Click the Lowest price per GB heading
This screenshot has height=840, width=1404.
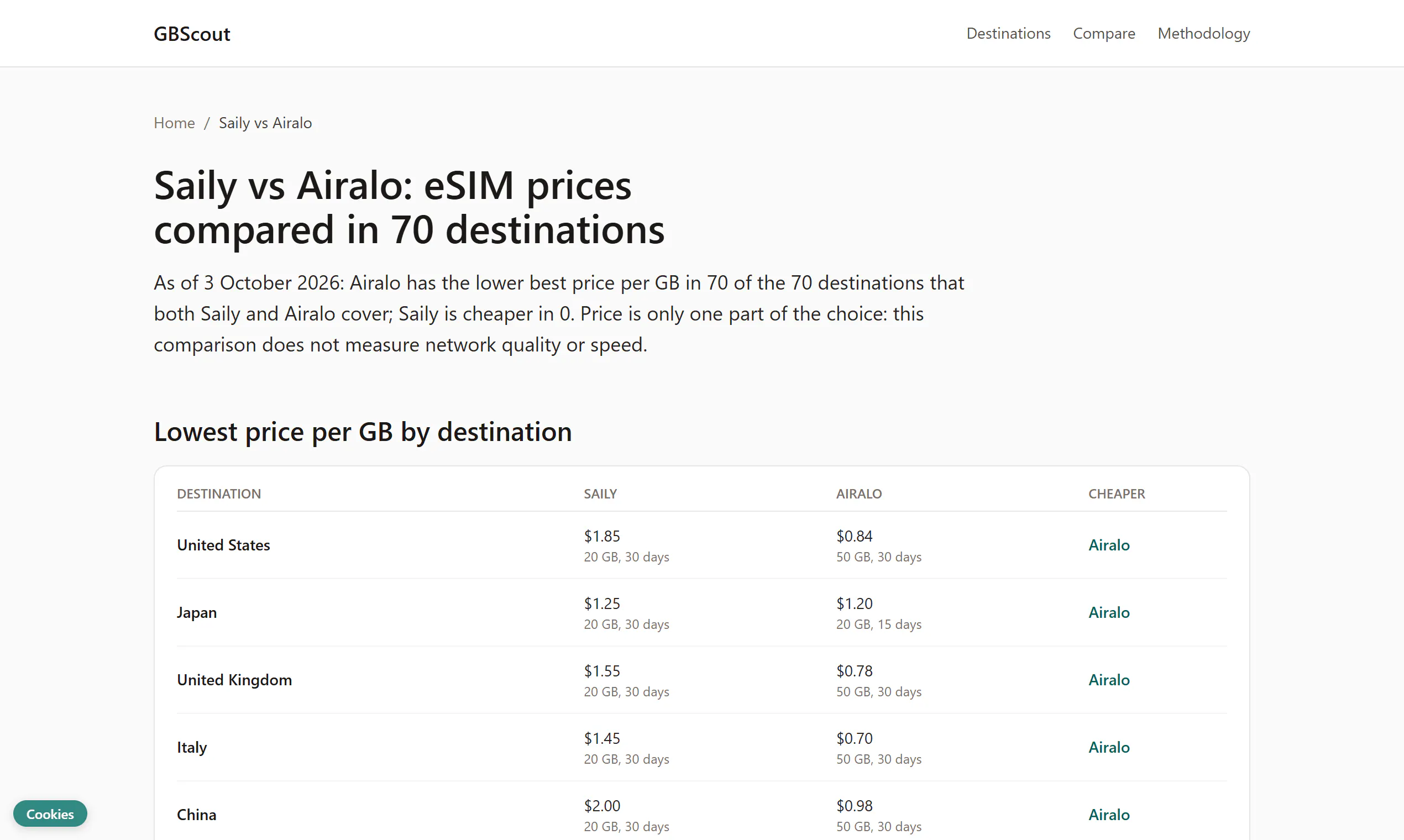(x=363, y=432)
